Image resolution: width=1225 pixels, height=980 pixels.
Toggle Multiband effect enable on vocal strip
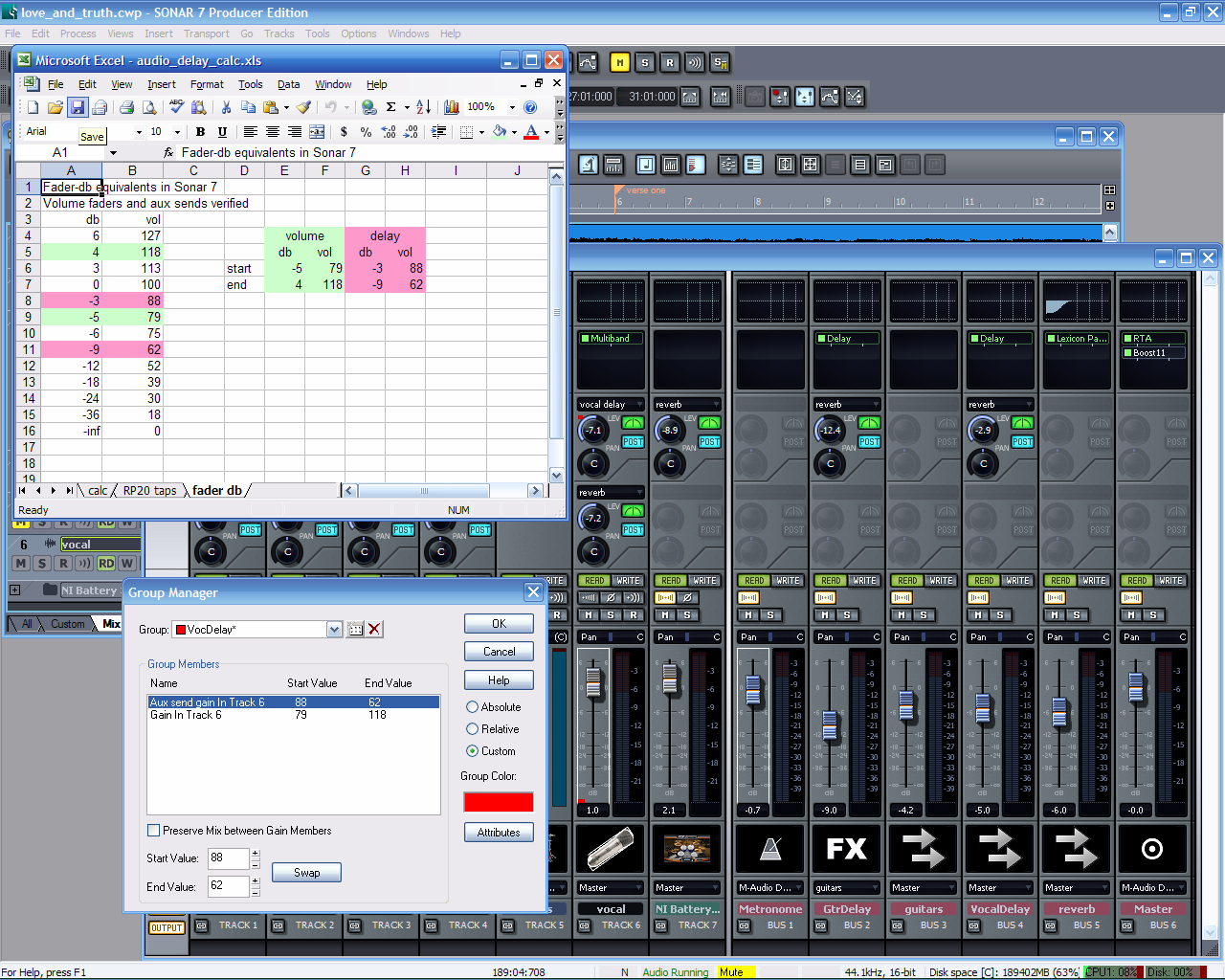tap(585, 339)
